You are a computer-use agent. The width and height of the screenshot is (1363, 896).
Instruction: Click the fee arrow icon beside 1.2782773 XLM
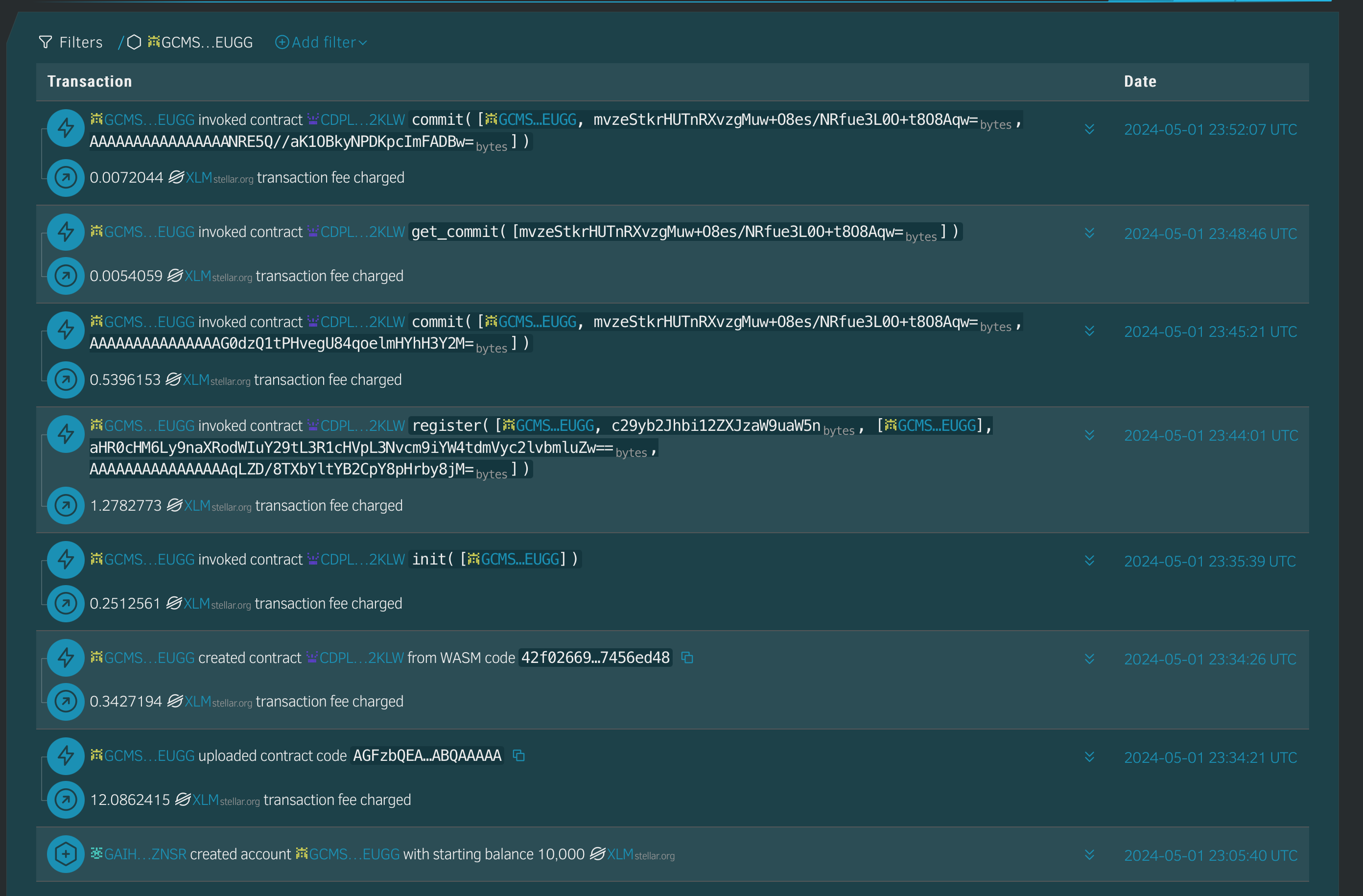click(66, 505)
